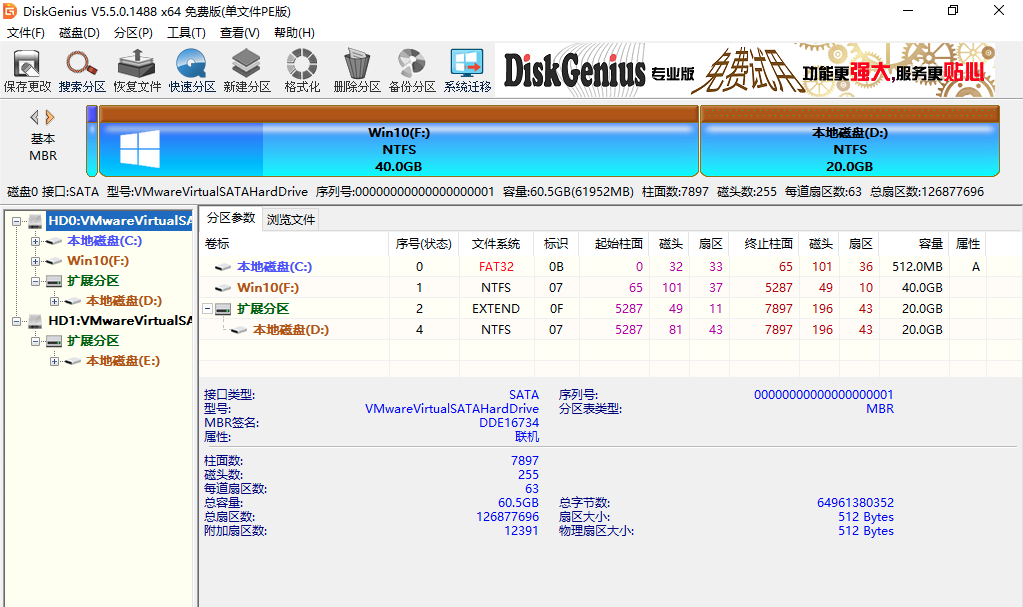Click the drive icon of 本地磁盘(C:) table row

click(223, 267)
